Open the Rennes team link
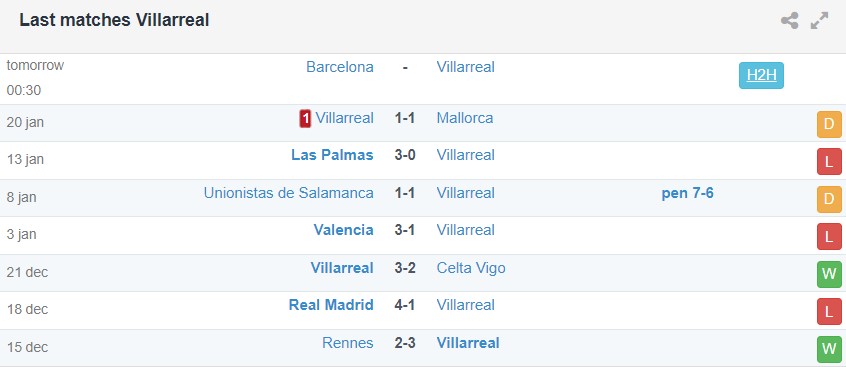 click(348, 343)
